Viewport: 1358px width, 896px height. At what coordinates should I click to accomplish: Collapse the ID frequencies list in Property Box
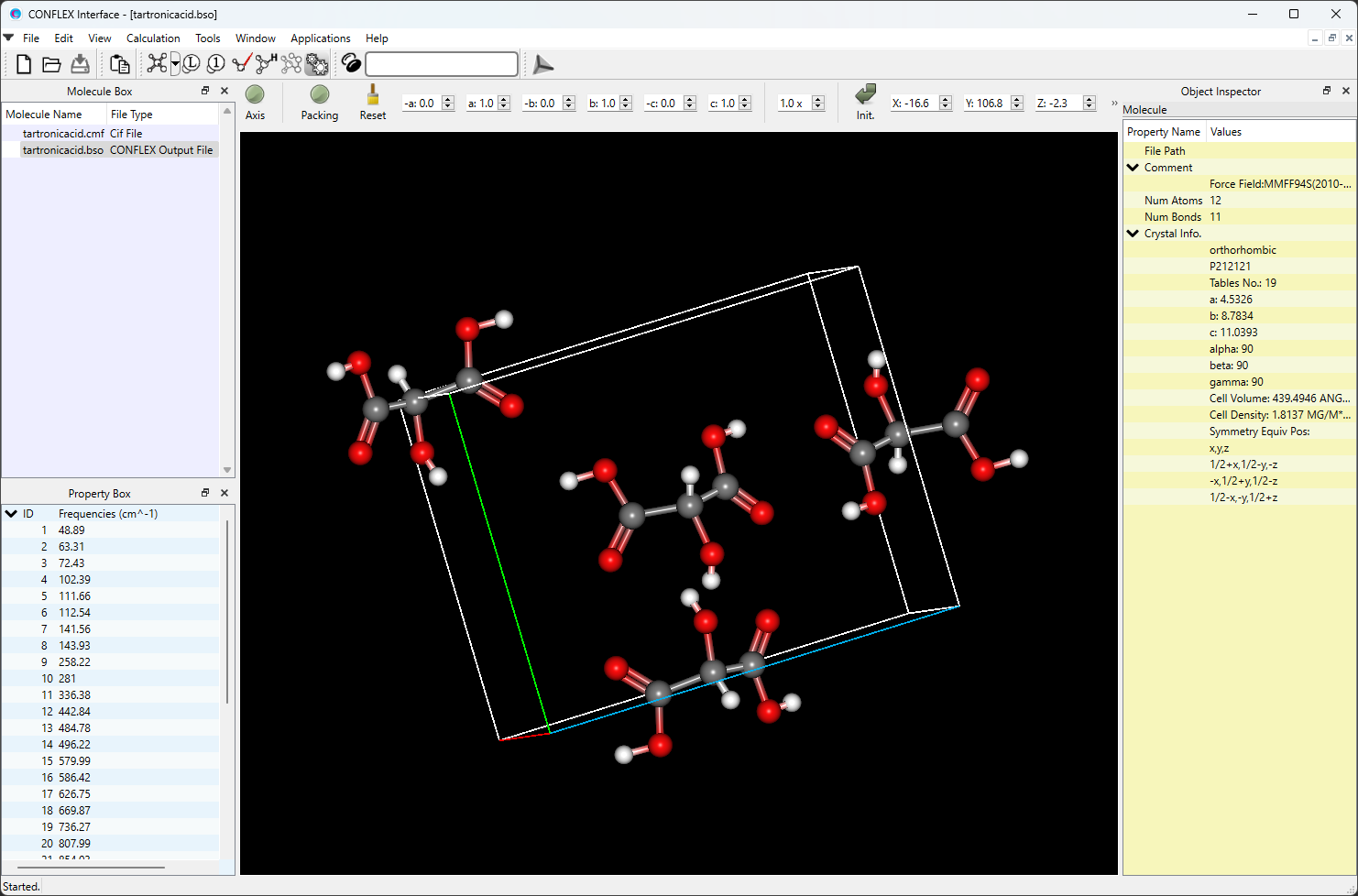11,513
